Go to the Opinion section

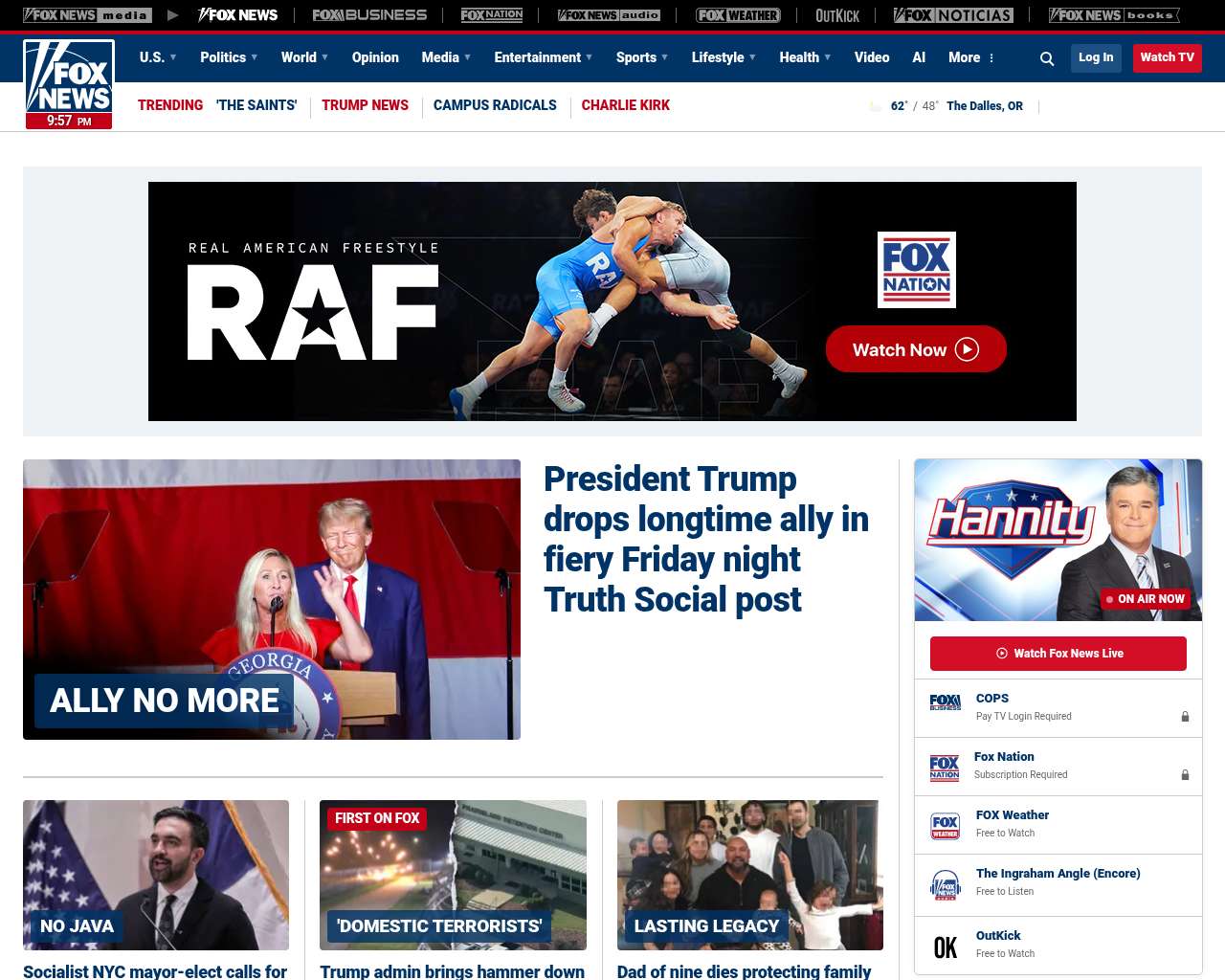(375, 57)
